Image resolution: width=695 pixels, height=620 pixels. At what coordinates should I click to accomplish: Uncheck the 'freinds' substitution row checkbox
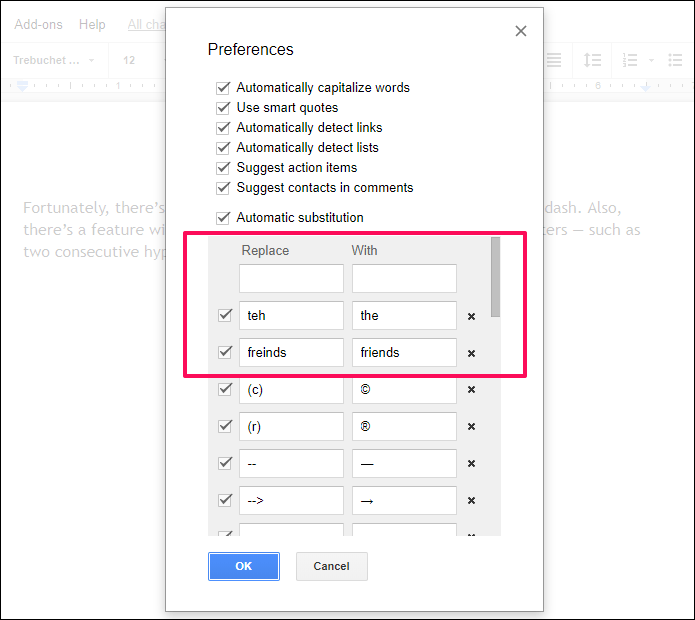(225, 352)
